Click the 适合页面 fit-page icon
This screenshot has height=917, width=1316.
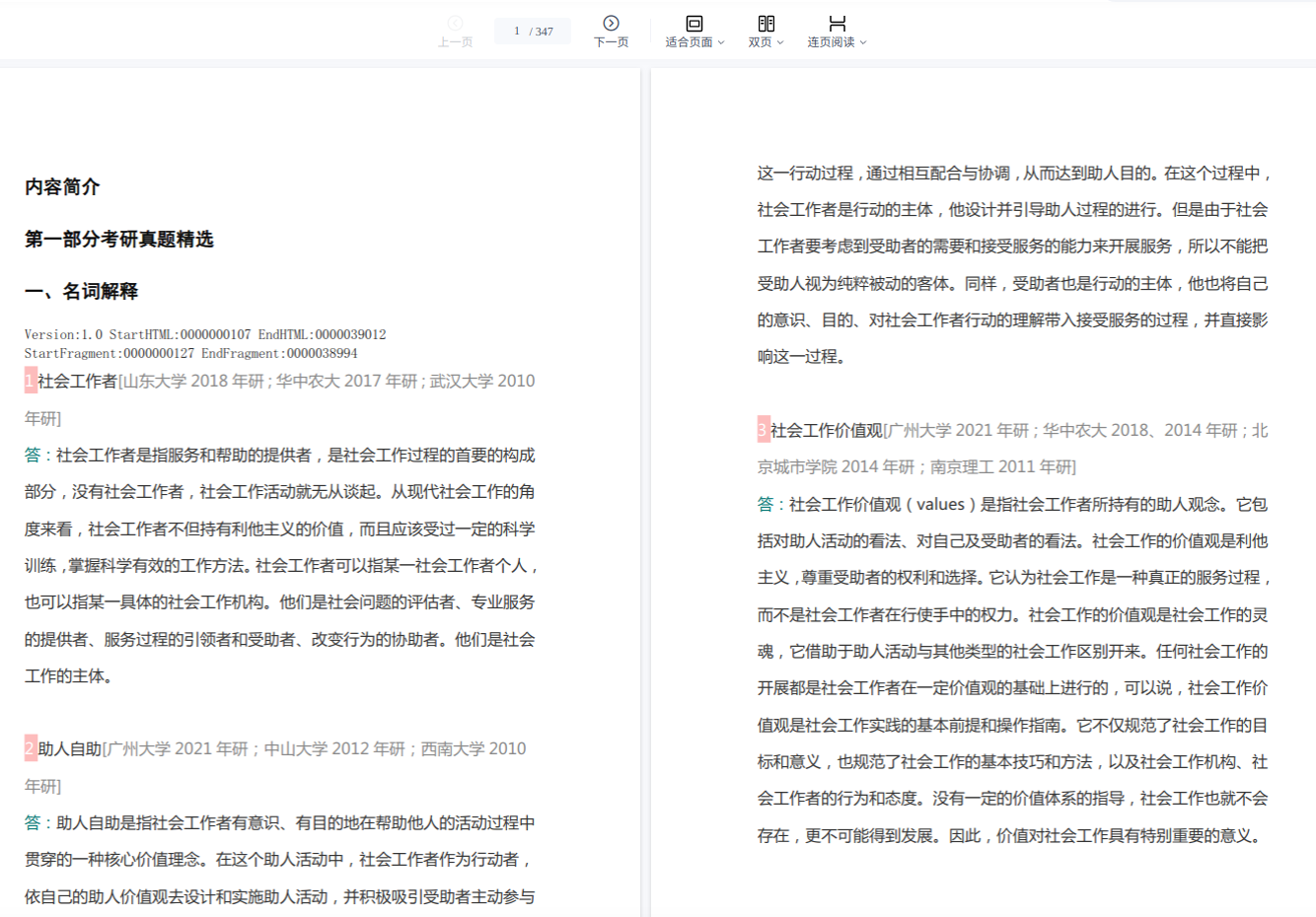694,24
